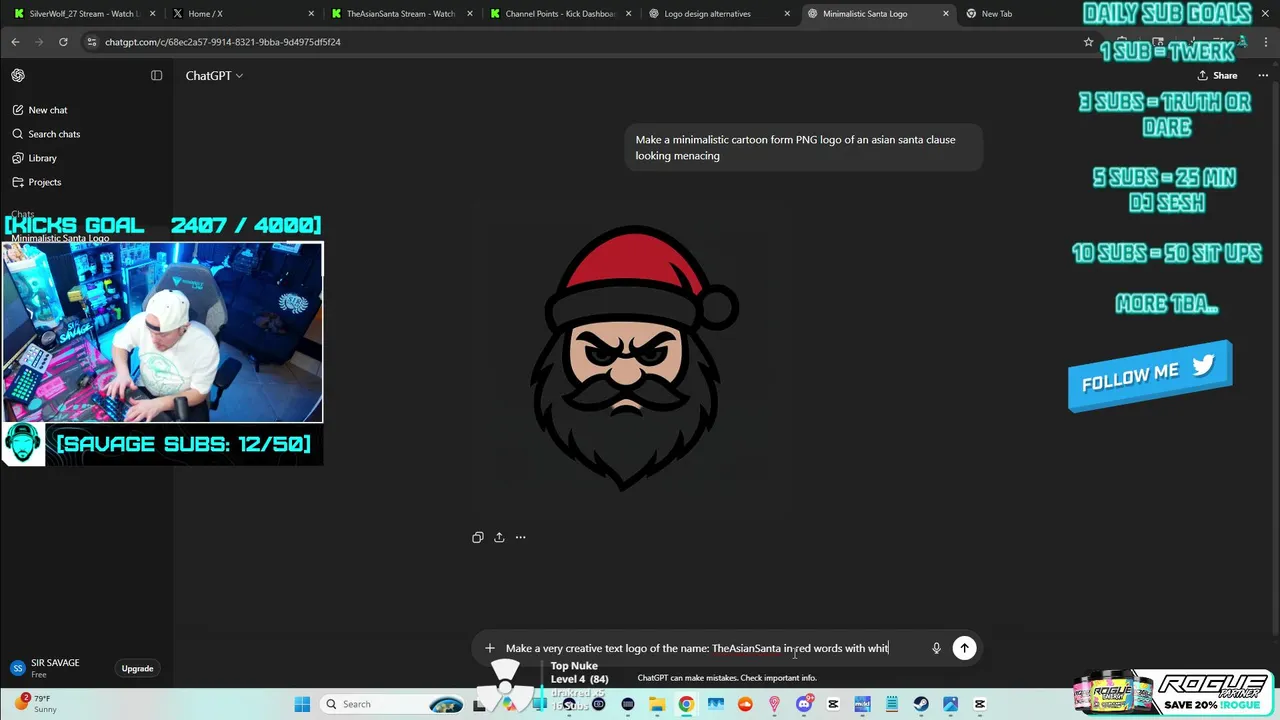Click the site info icon in address bar
The width and height of the screenshot is (1280, 720).
pyautogui.click(x=92, y=42)
